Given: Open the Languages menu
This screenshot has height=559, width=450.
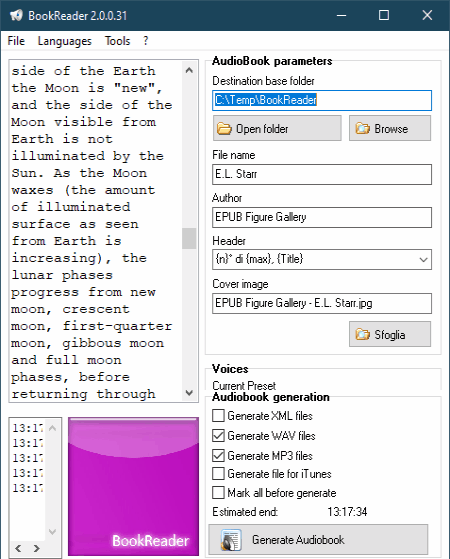Looking at the screenshot, I should click(x=65, y=41).
